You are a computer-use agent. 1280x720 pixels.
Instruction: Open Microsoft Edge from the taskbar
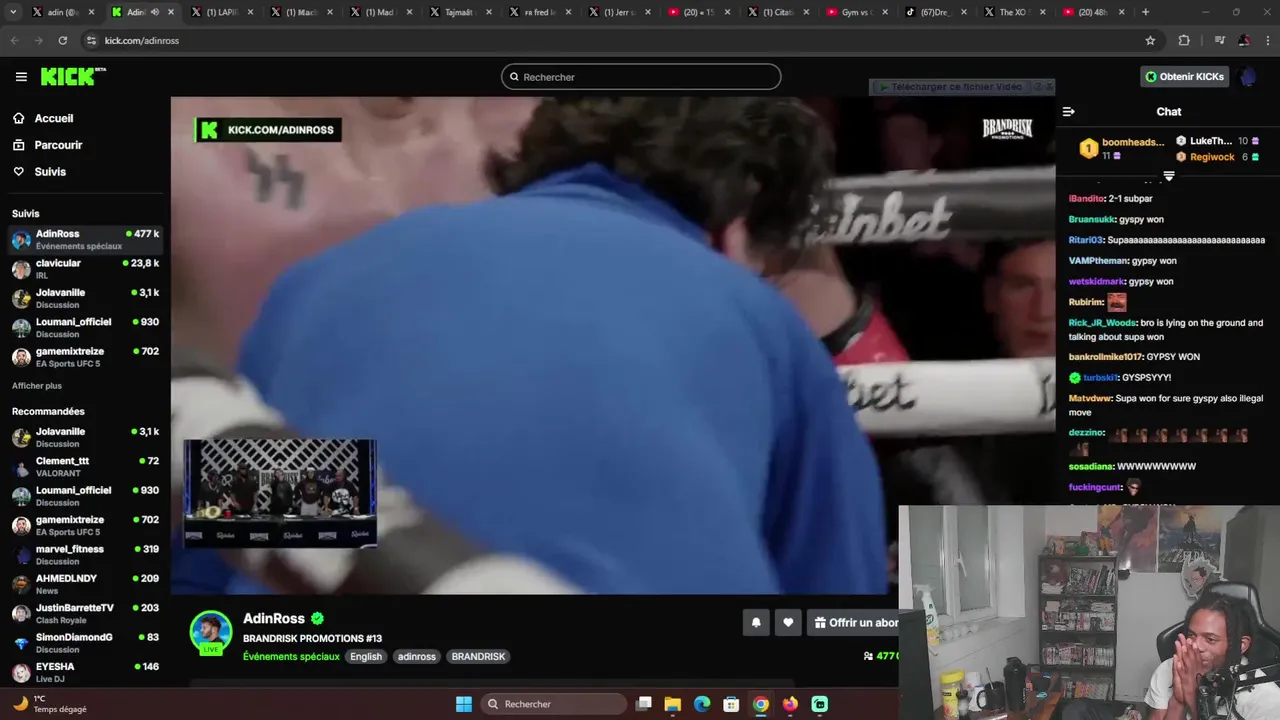click(x=702, y=704)
